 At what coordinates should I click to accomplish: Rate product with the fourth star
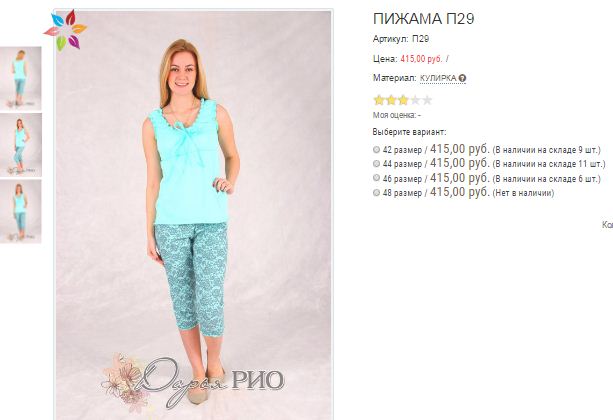coord(415,101)
